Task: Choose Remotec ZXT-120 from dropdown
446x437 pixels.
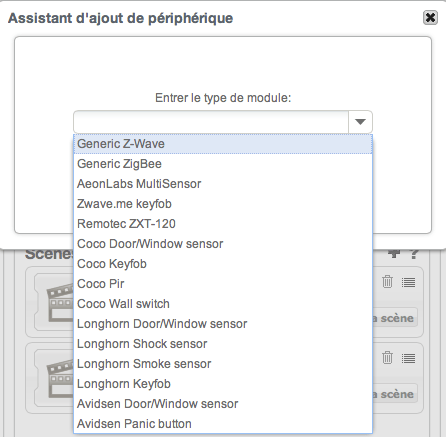Action: point(223,224)
